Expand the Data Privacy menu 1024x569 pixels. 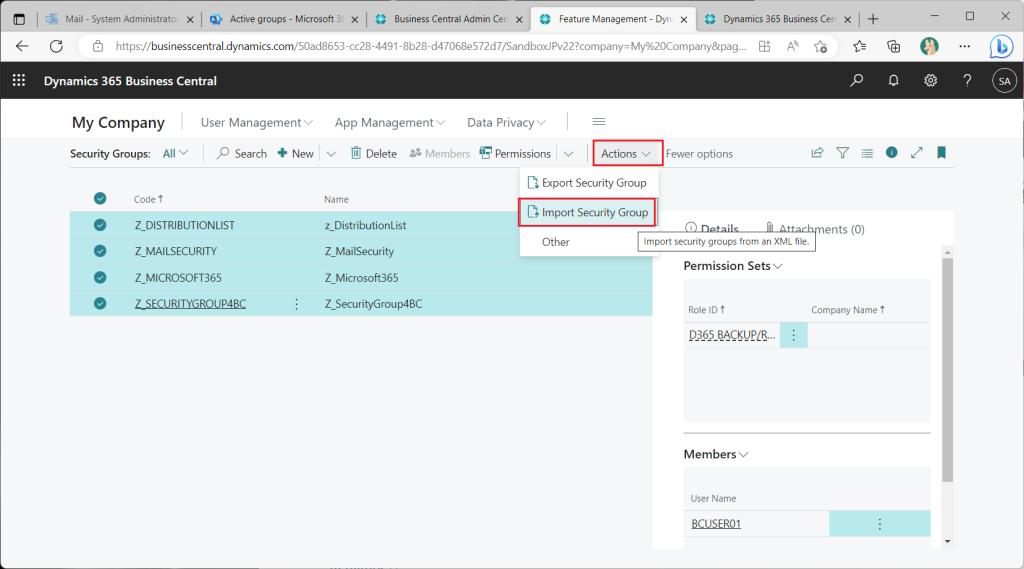506,122
